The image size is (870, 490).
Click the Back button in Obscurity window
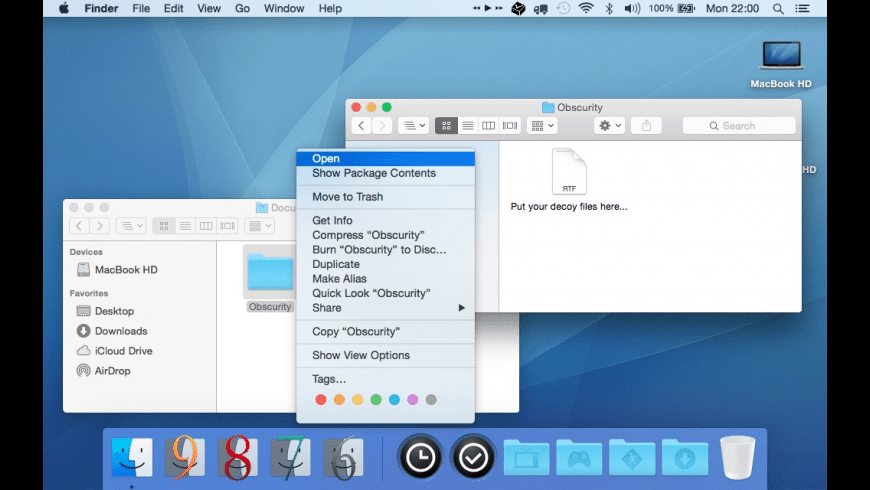coord(361,126)
